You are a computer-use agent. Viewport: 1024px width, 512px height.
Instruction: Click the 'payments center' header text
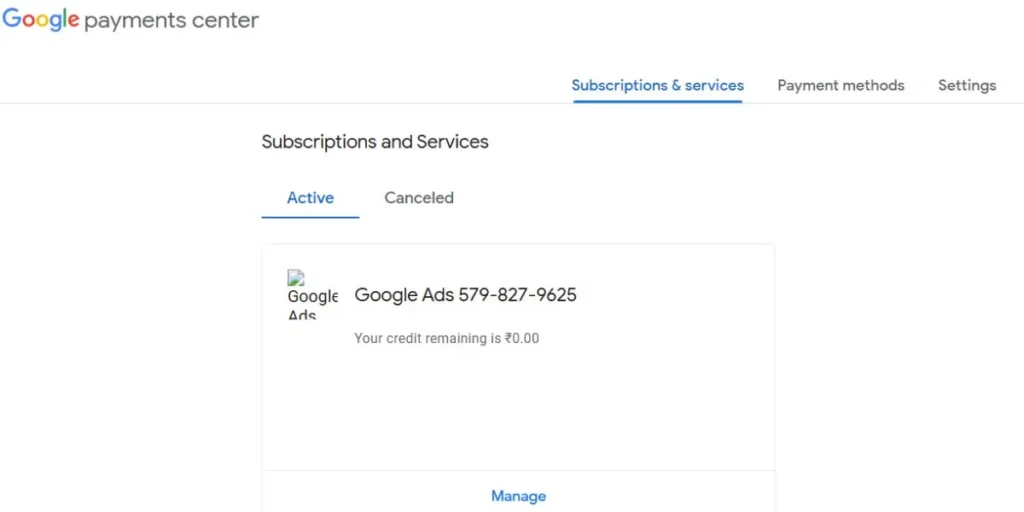click(171, 21)
